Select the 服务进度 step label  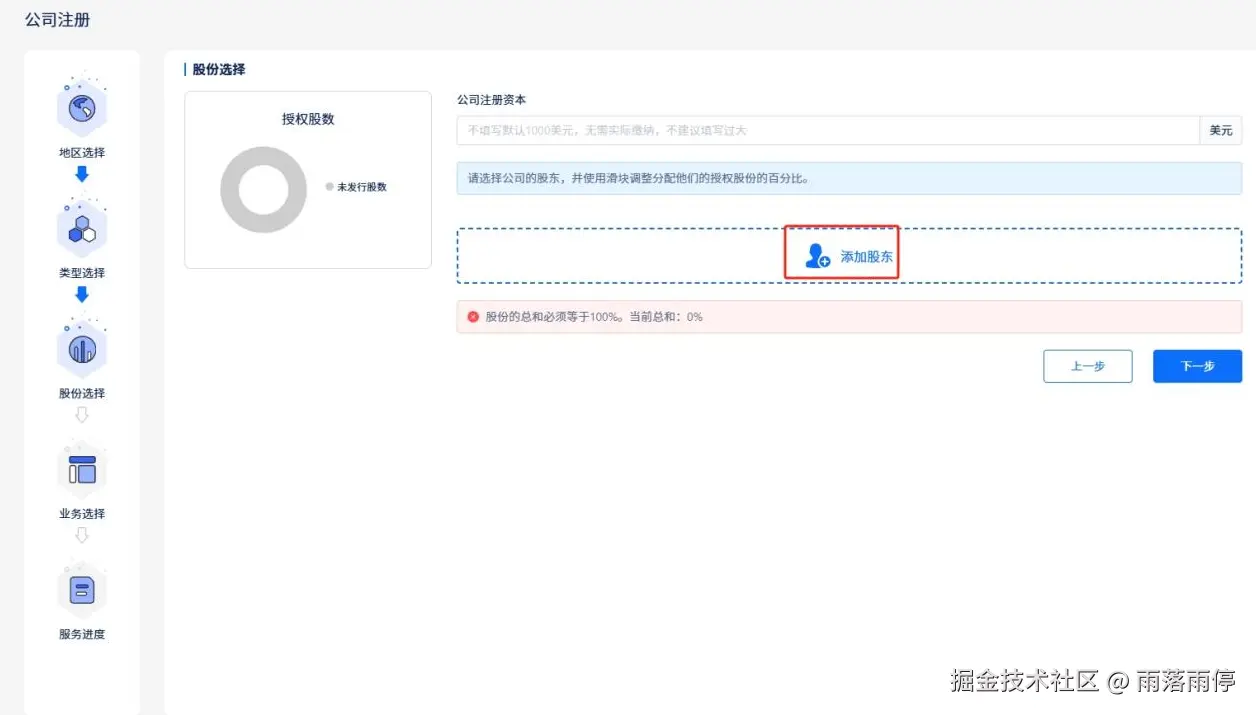coord(82,634)
